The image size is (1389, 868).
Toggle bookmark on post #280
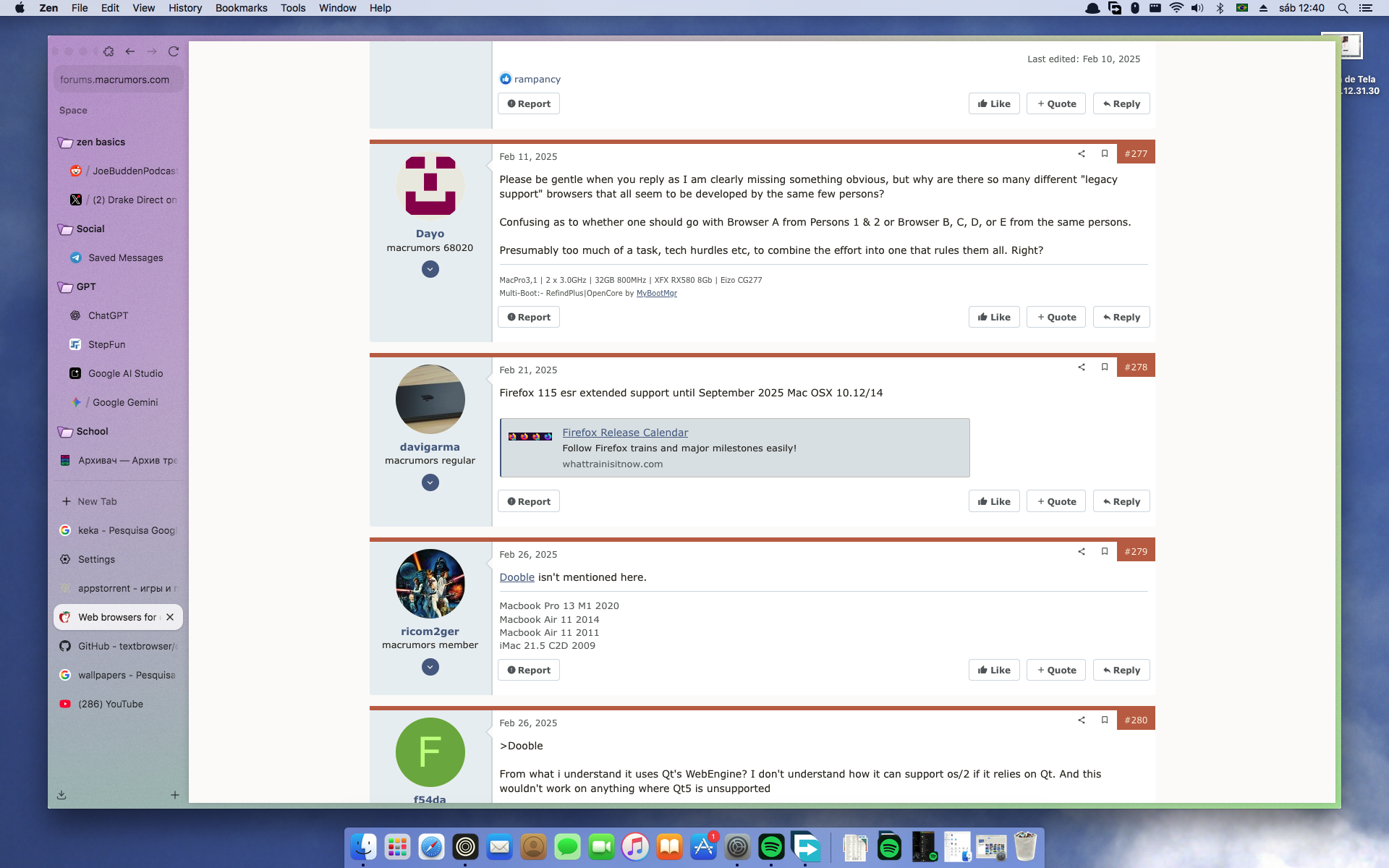coord(1105,720)
